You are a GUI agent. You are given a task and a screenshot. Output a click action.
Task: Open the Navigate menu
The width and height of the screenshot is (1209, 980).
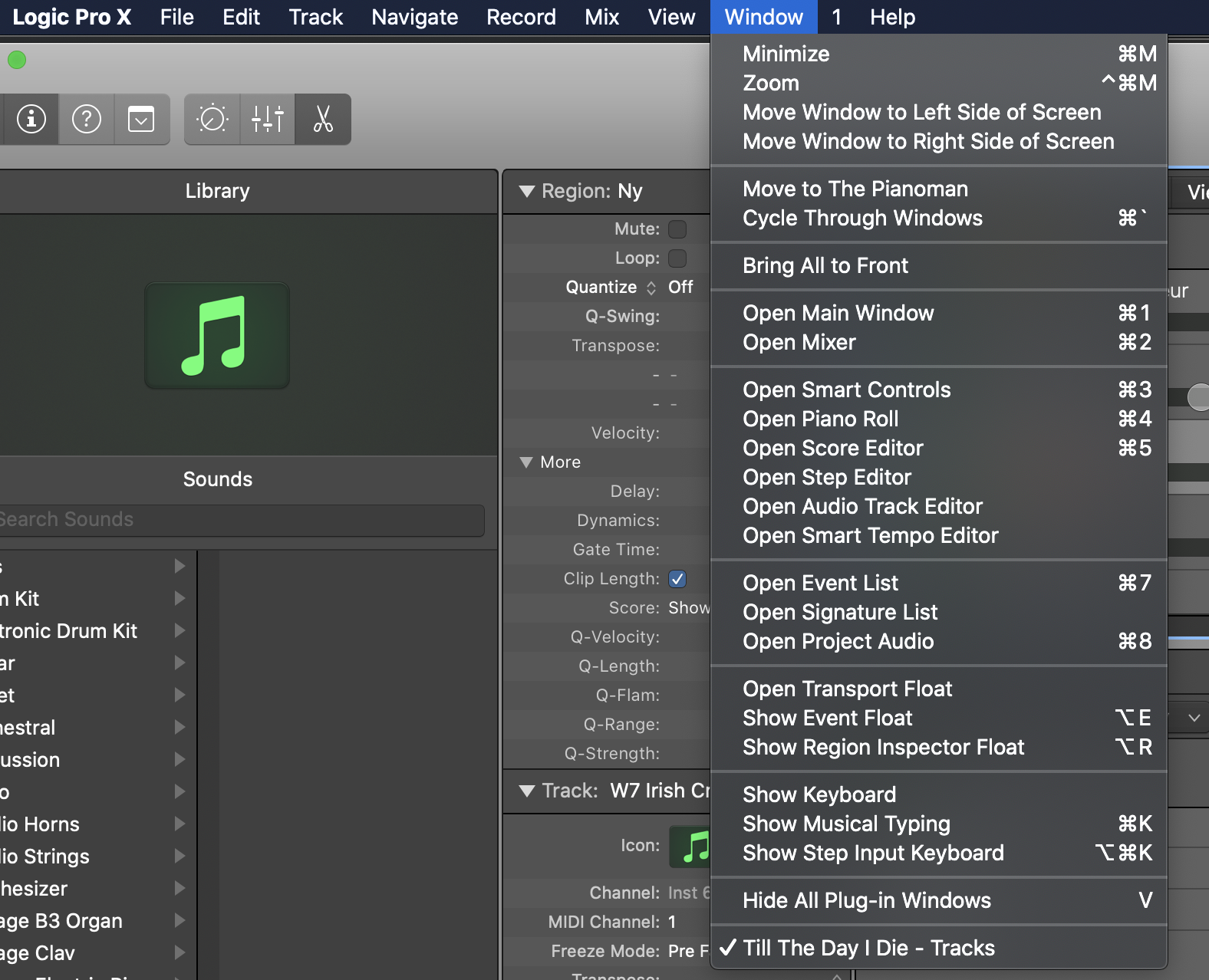click(415, 17)
